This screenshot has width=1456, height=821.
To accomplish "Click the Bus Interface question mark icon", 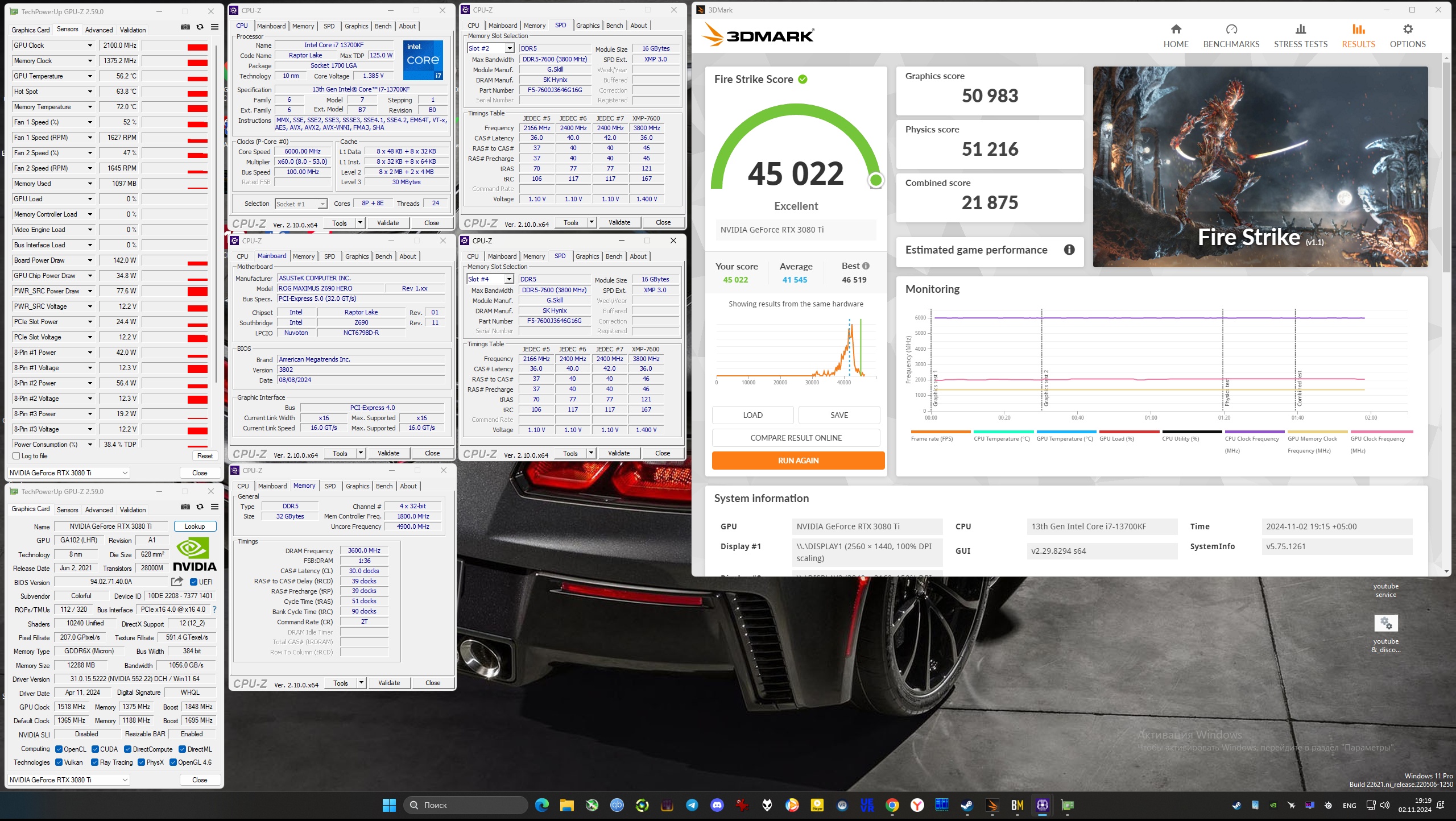I will pyautogui.click(x=214, y=609).
